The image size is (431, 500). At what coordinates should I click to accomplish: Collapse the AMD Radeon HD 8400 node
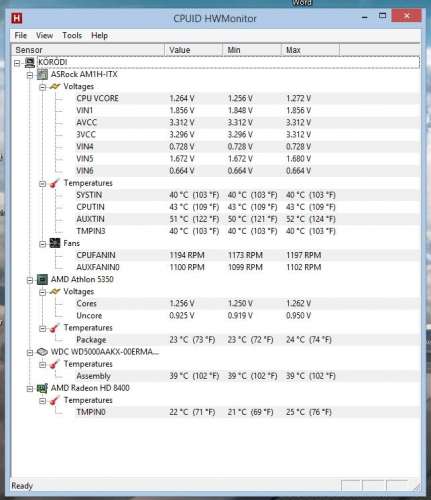30,389
